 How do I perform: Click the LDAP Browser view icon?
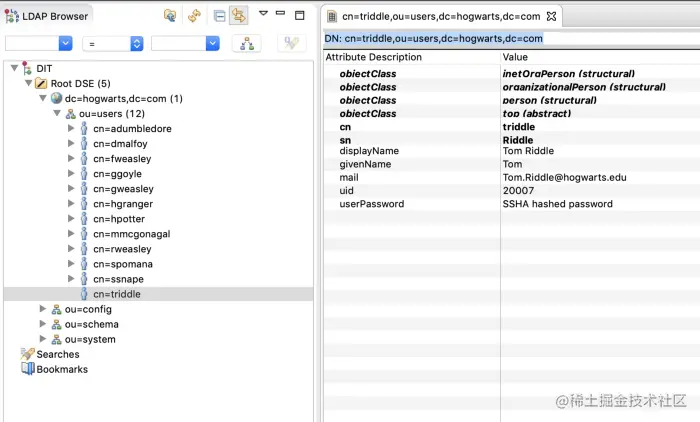coord(12,16)
